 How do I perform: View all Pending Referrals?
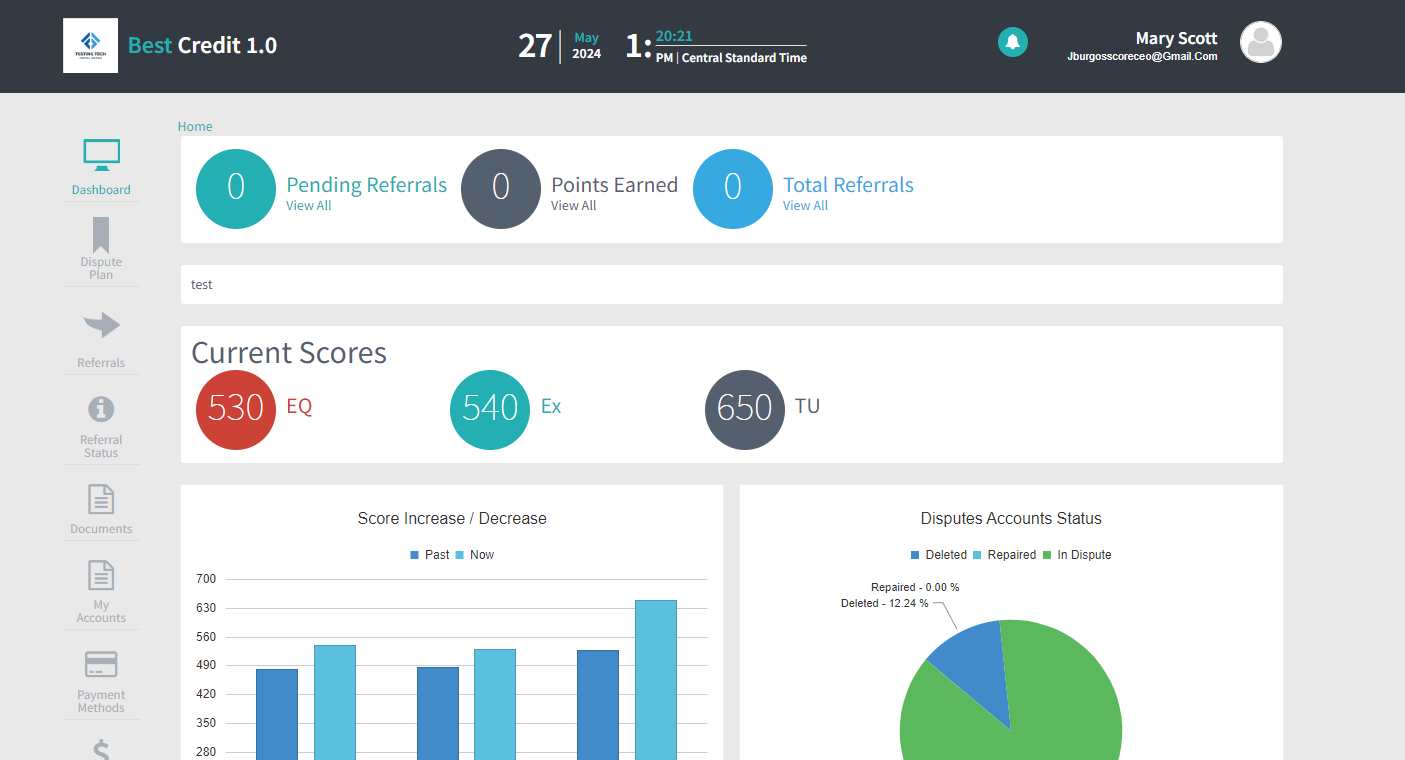309,205
